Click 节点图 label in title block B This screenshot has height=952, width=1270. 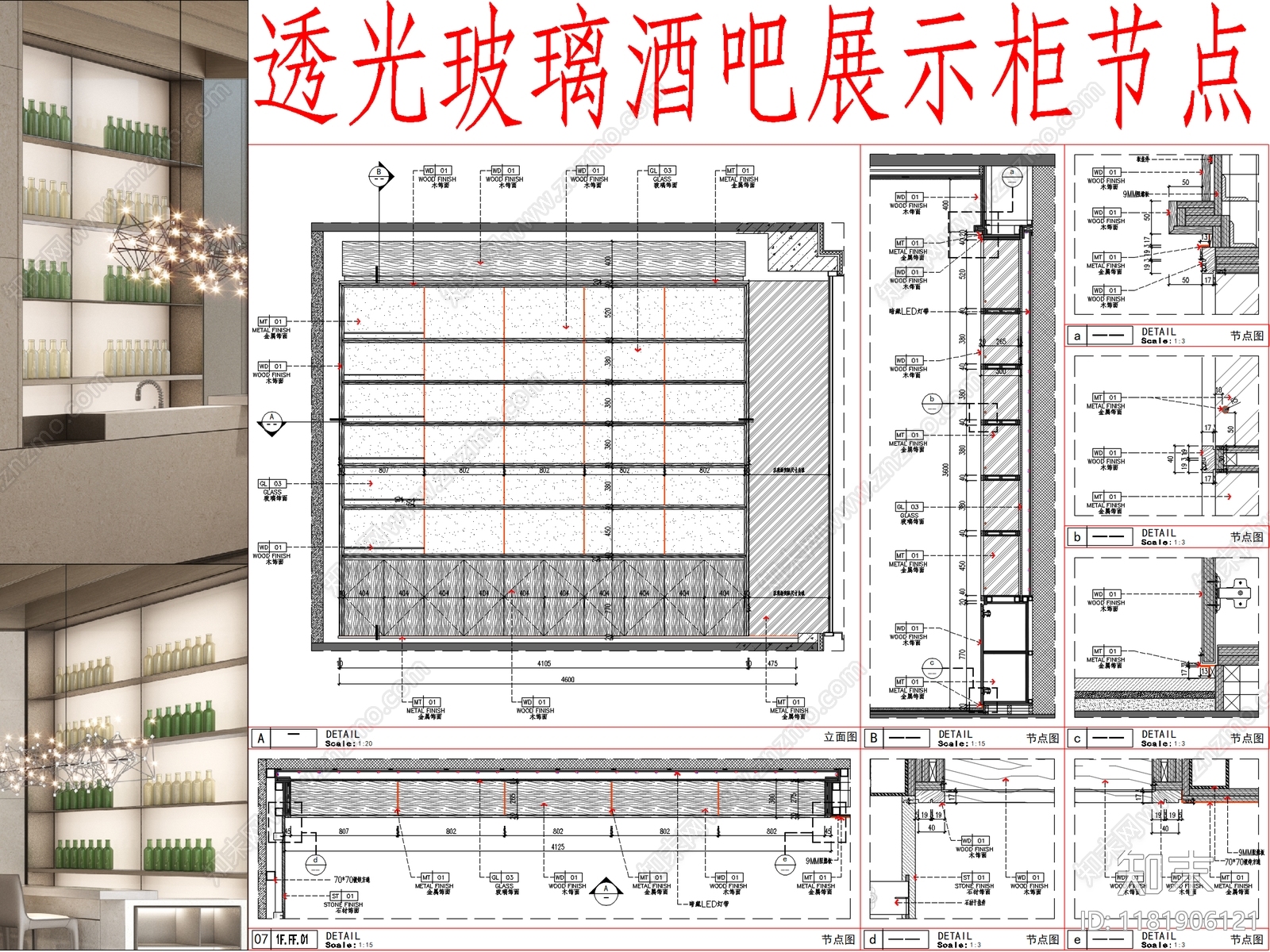pos(1042,738)
